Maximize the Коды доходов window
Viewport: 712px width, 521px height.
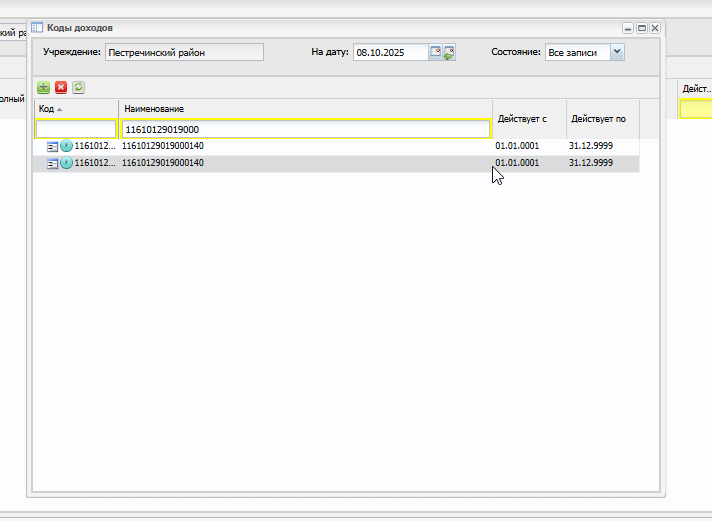642,28
